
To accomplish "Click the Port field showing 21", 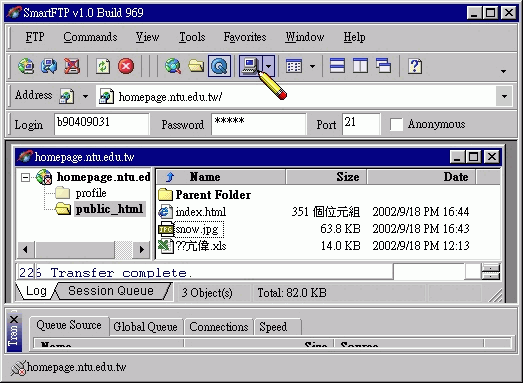I will pos(361,124).
